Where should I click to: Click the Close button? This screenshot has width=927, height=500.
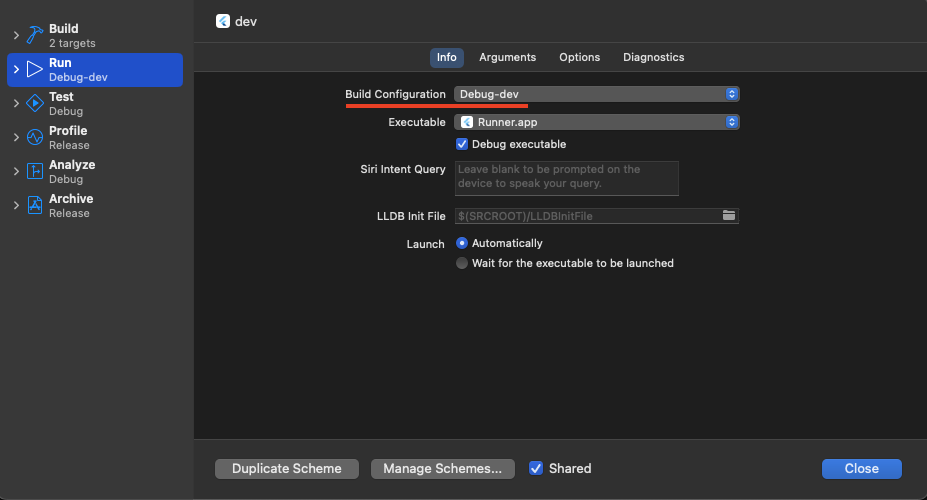click(x=861, y=469)
